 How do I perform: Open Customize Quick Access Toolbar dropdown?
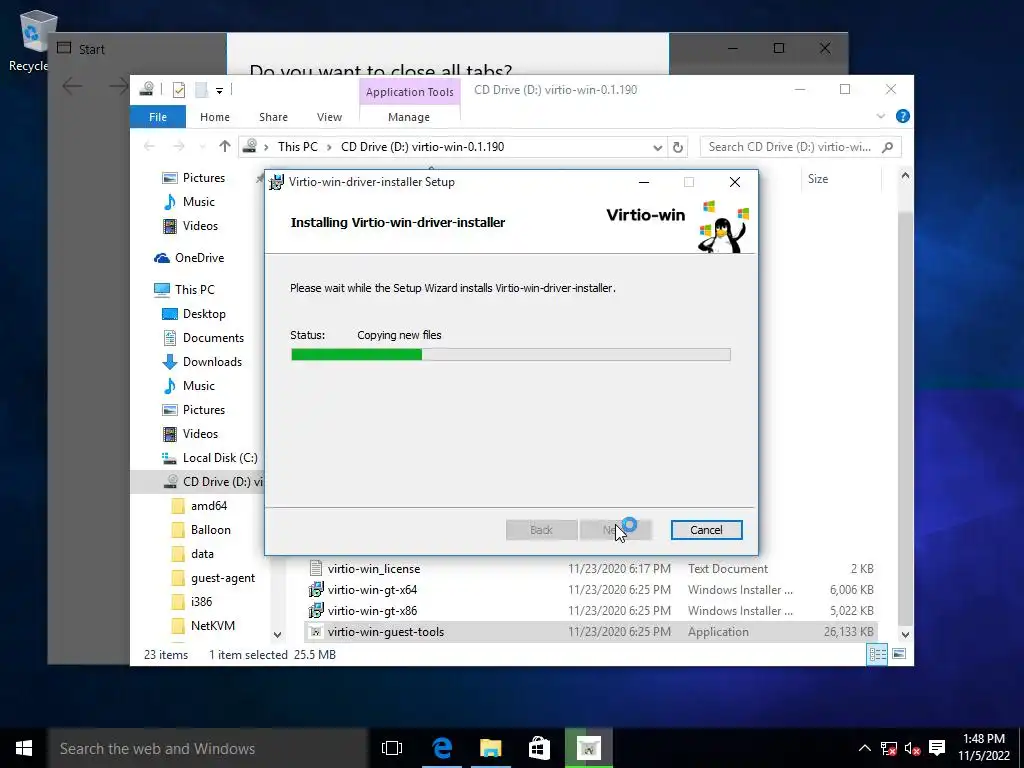tap(219, 90)
